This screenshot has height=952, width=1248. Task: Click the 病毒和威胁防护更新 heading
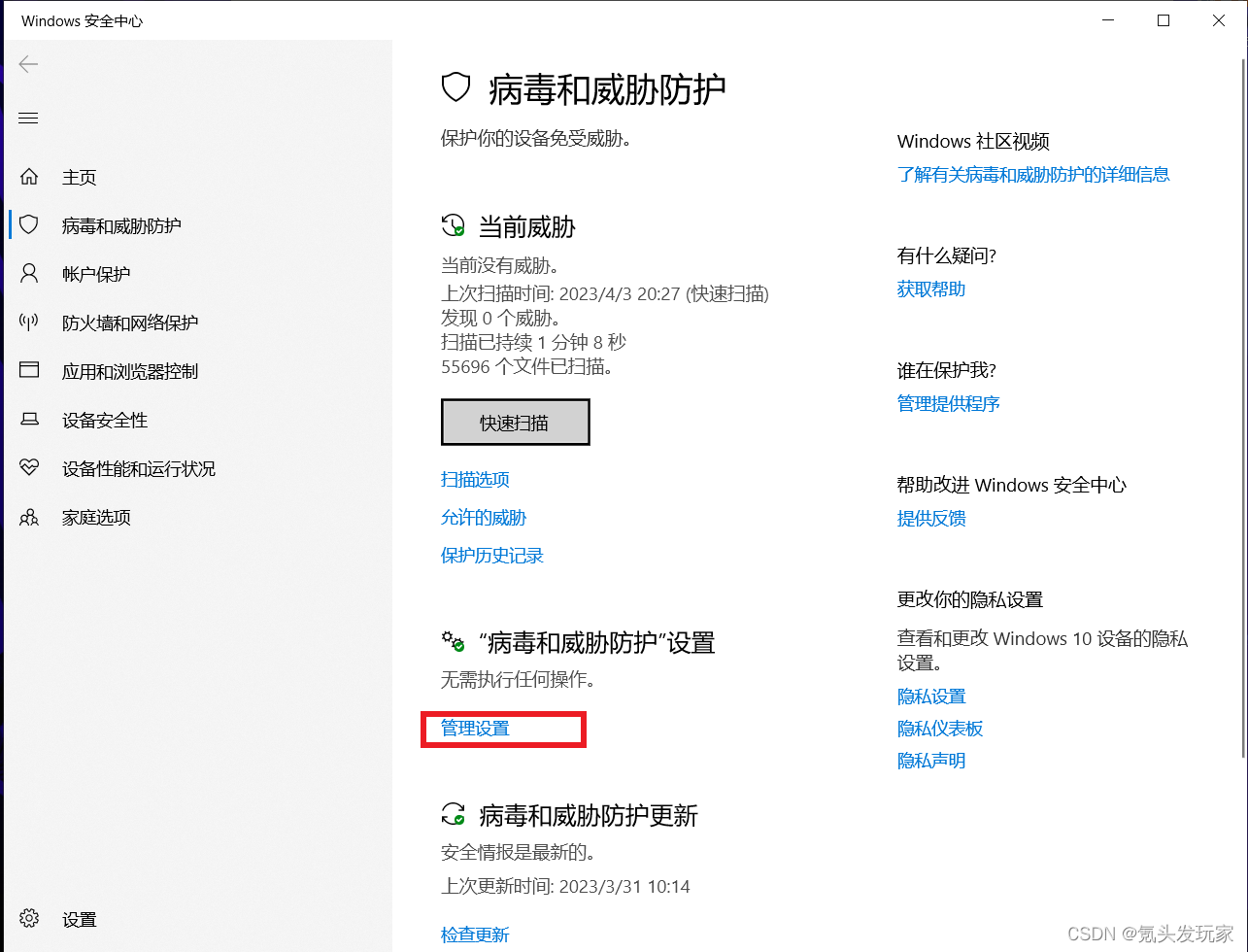click(589, 816)
